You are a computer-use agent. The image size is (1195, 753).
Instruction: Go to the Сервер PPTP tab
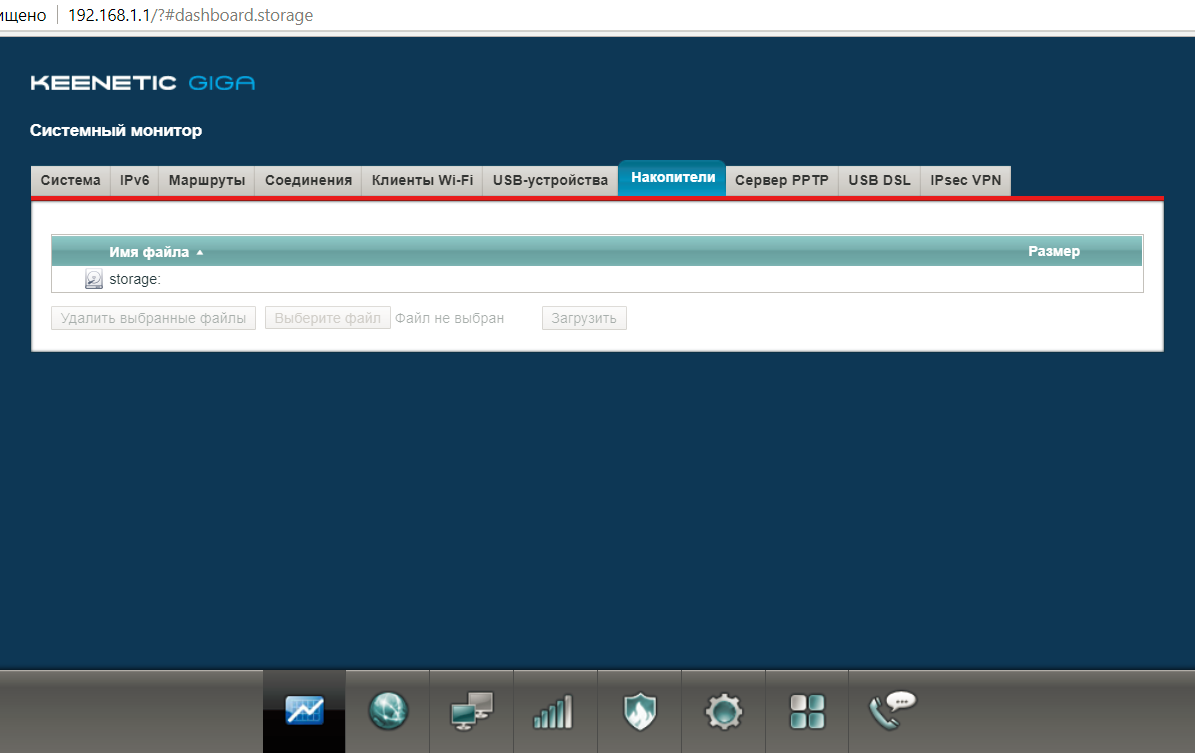(x=782, y=181)
